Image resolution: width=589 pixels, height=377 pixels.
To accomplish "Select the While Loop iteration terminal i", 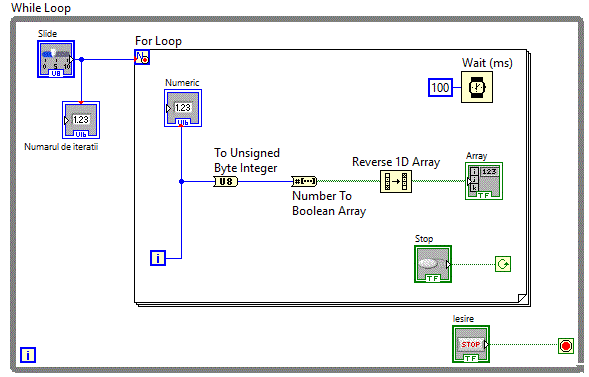I will coord(28,355).
